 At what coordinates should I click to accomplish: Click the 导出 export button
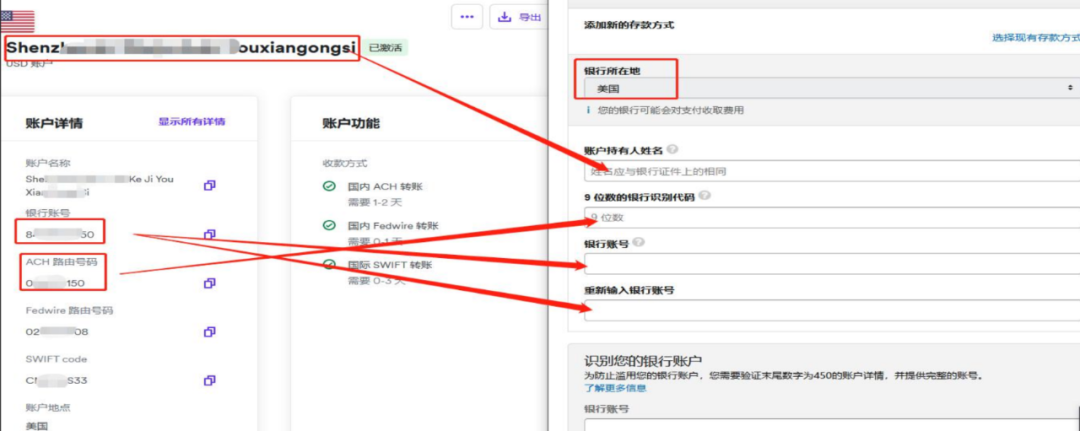(521, 16)
